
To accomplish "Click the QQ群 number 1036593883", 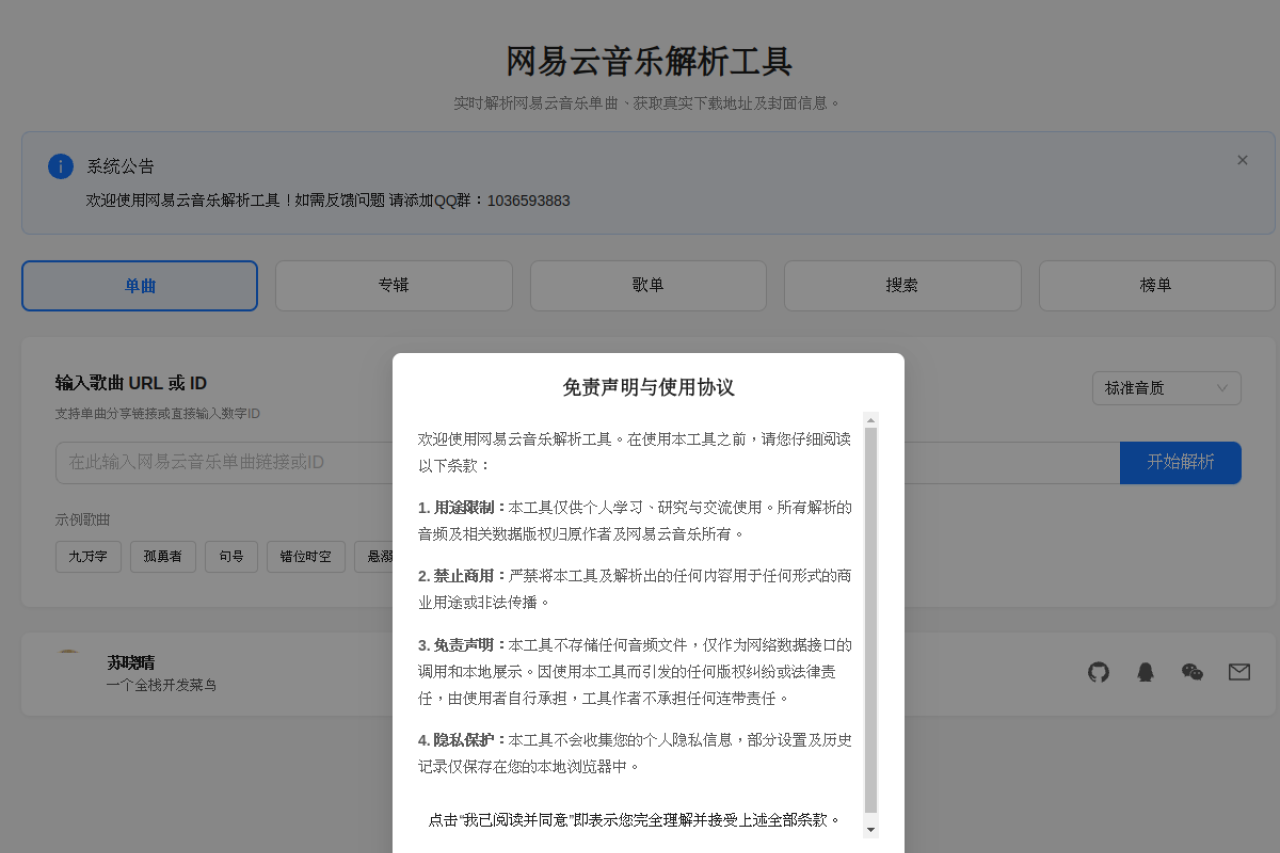I will tap(528, 201).
